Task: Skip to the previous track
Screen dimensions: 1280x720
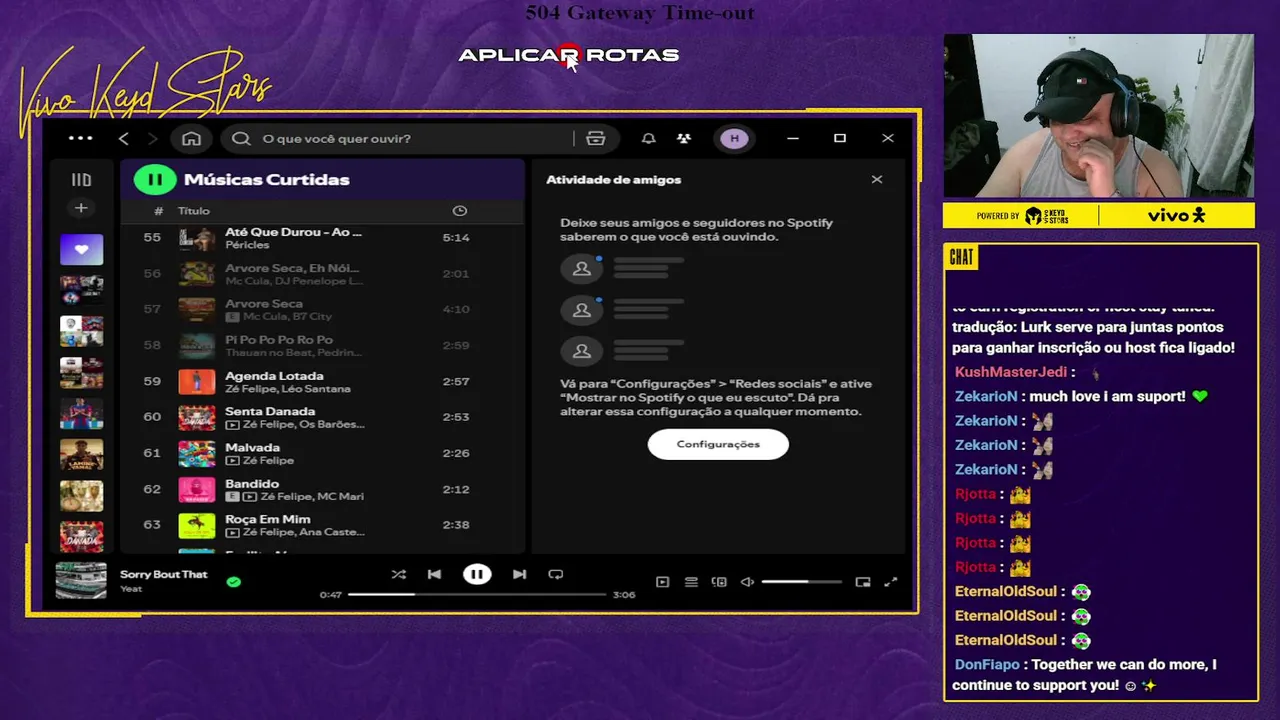Action: [x=434, y=574]
